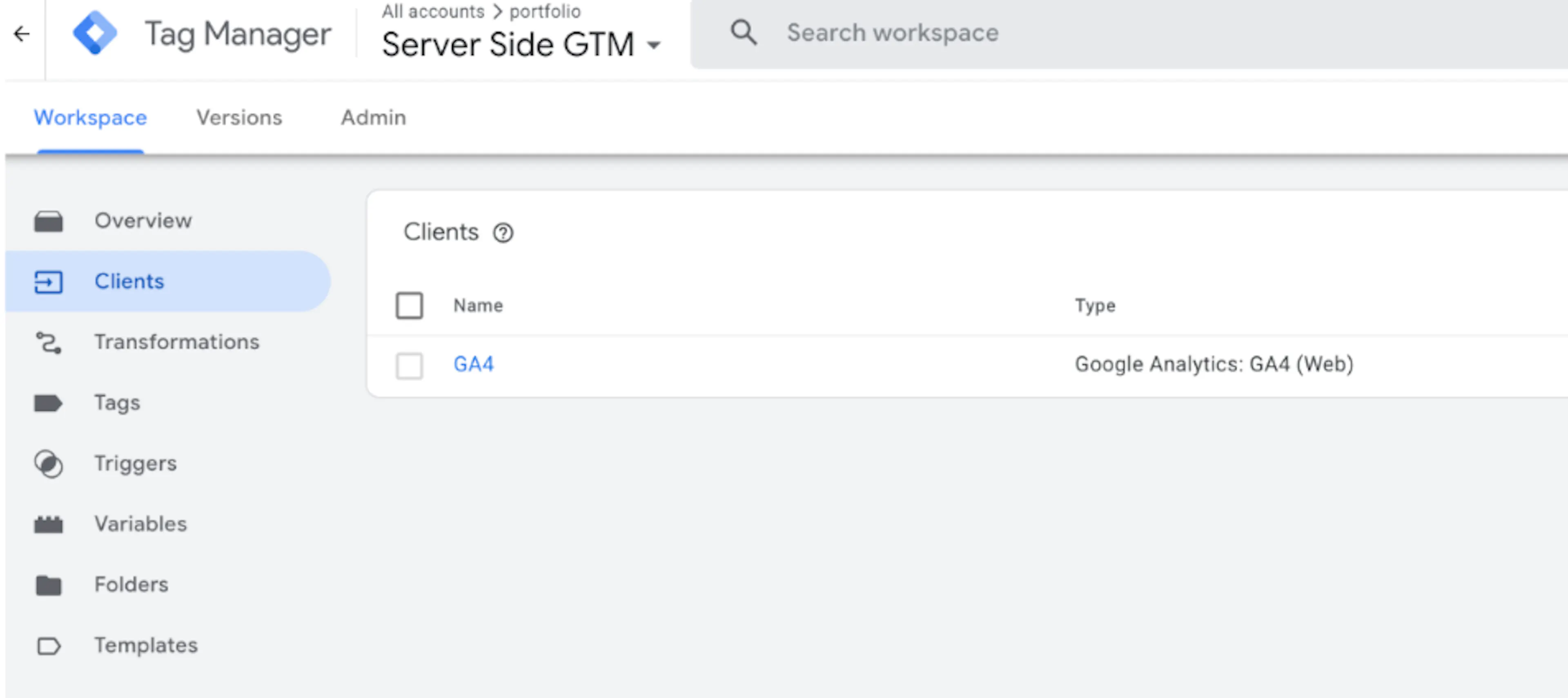Click the Tags label icon

pos(48,403)
